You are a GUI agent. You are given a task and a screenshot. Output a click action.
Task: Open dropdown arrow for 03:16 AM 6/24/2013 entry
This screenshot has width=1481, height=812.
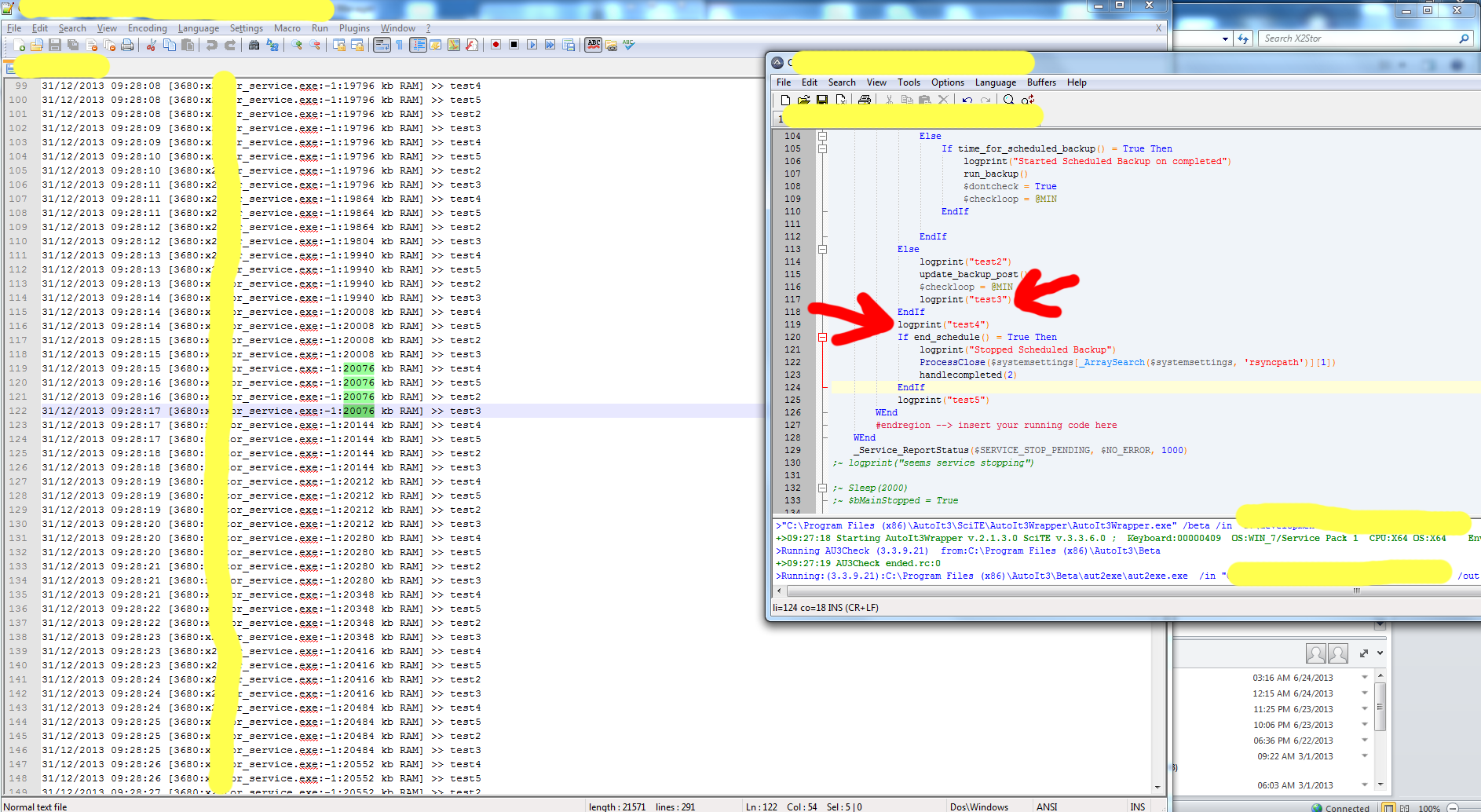point(1365,677)
